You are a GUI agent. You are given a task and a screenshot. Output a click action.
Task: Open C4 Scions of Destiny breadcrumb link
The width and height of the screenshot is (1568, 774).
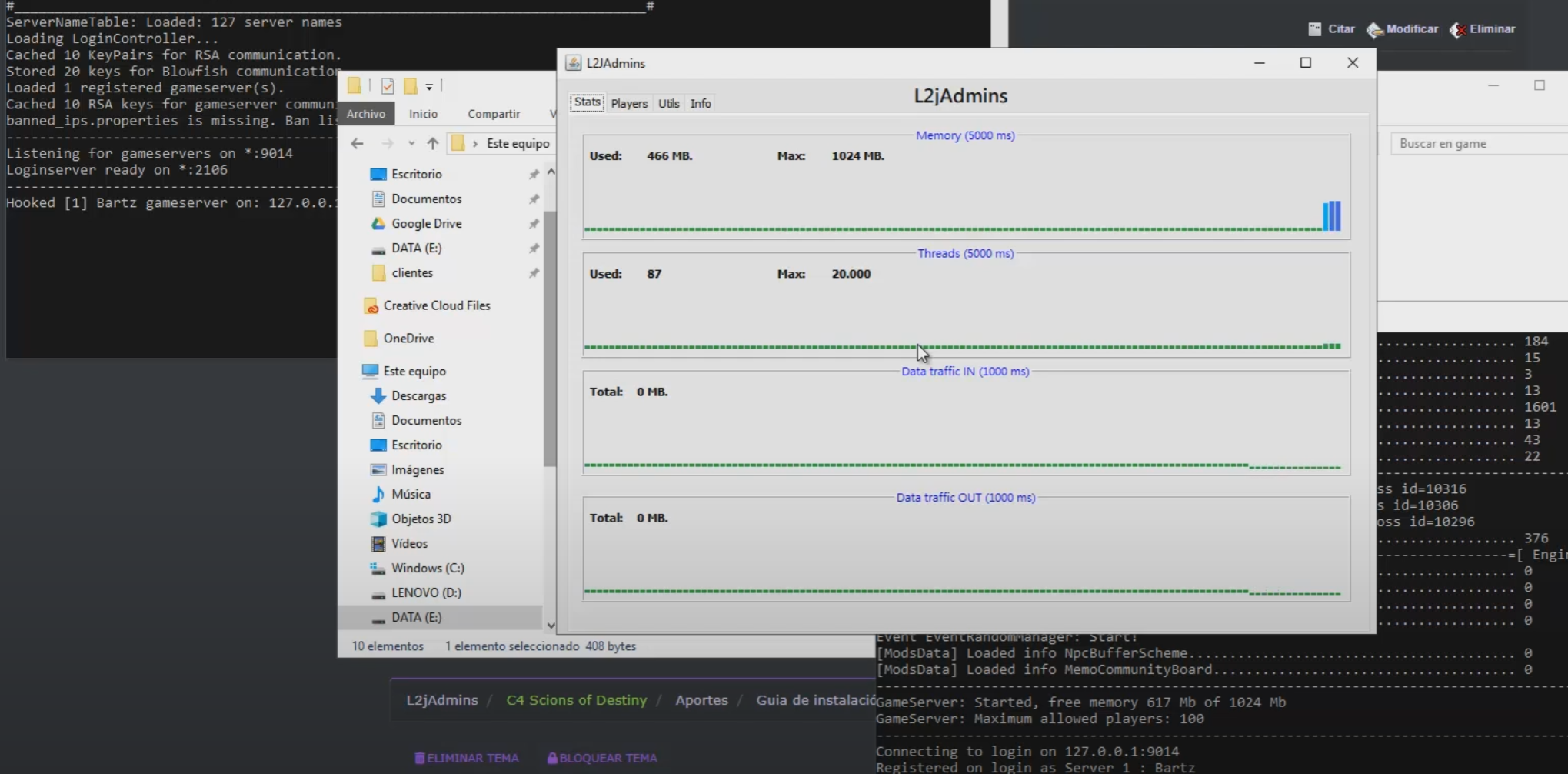pos(577,700)
